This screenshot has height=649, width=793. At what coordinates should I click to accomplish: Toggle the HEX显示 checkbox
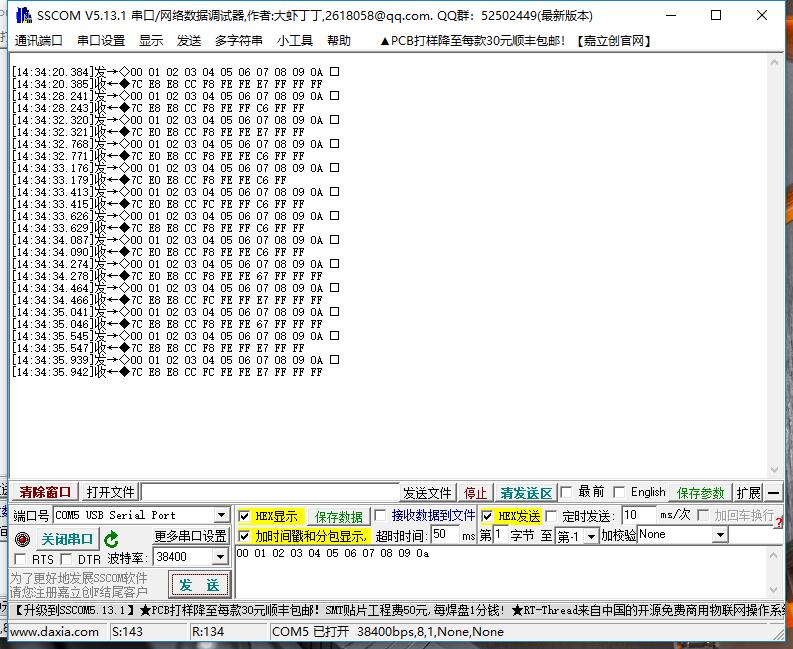(244, 516)
